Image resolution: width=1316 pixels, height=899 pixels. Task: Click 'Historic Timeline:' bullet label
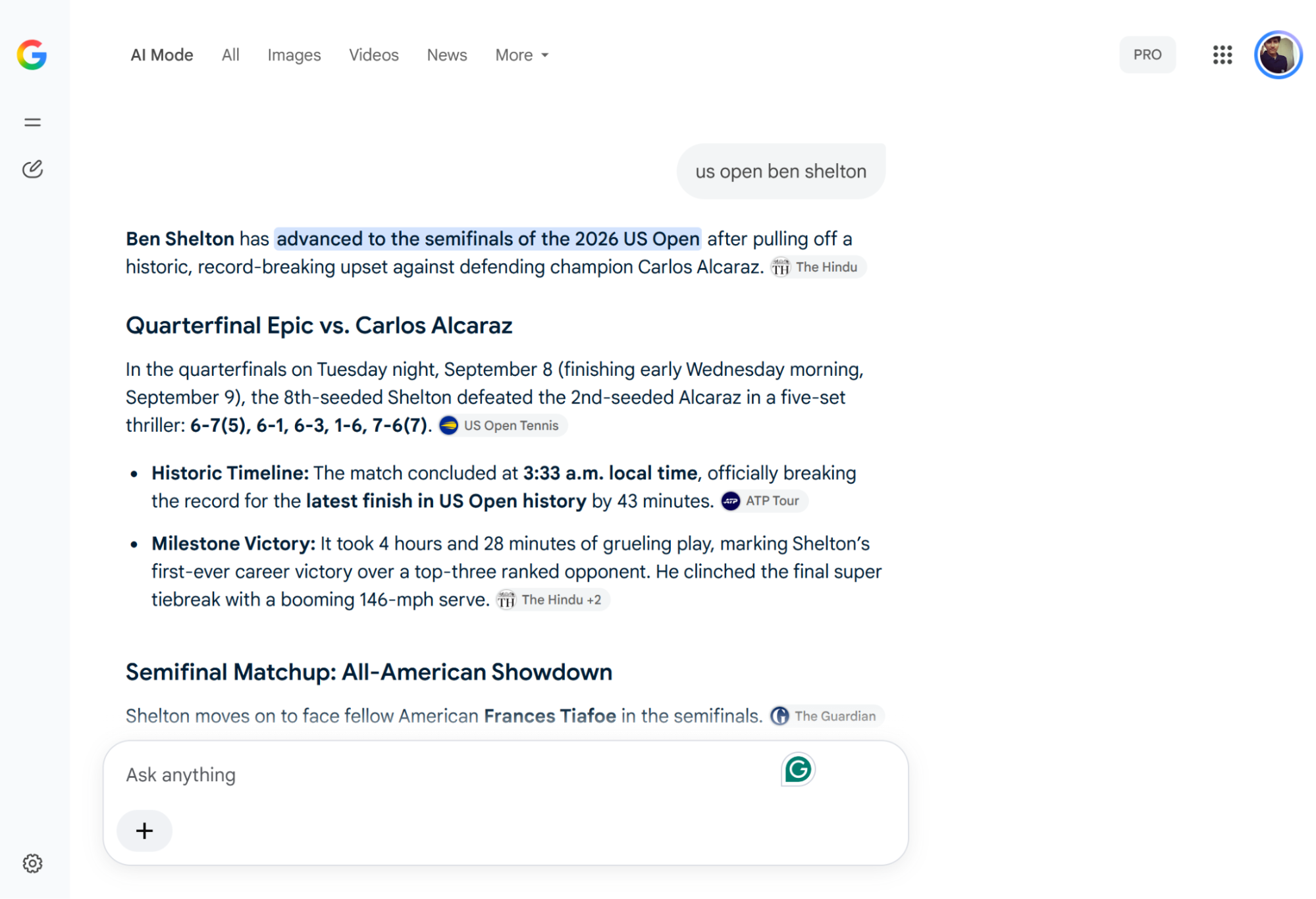point(230,473)
